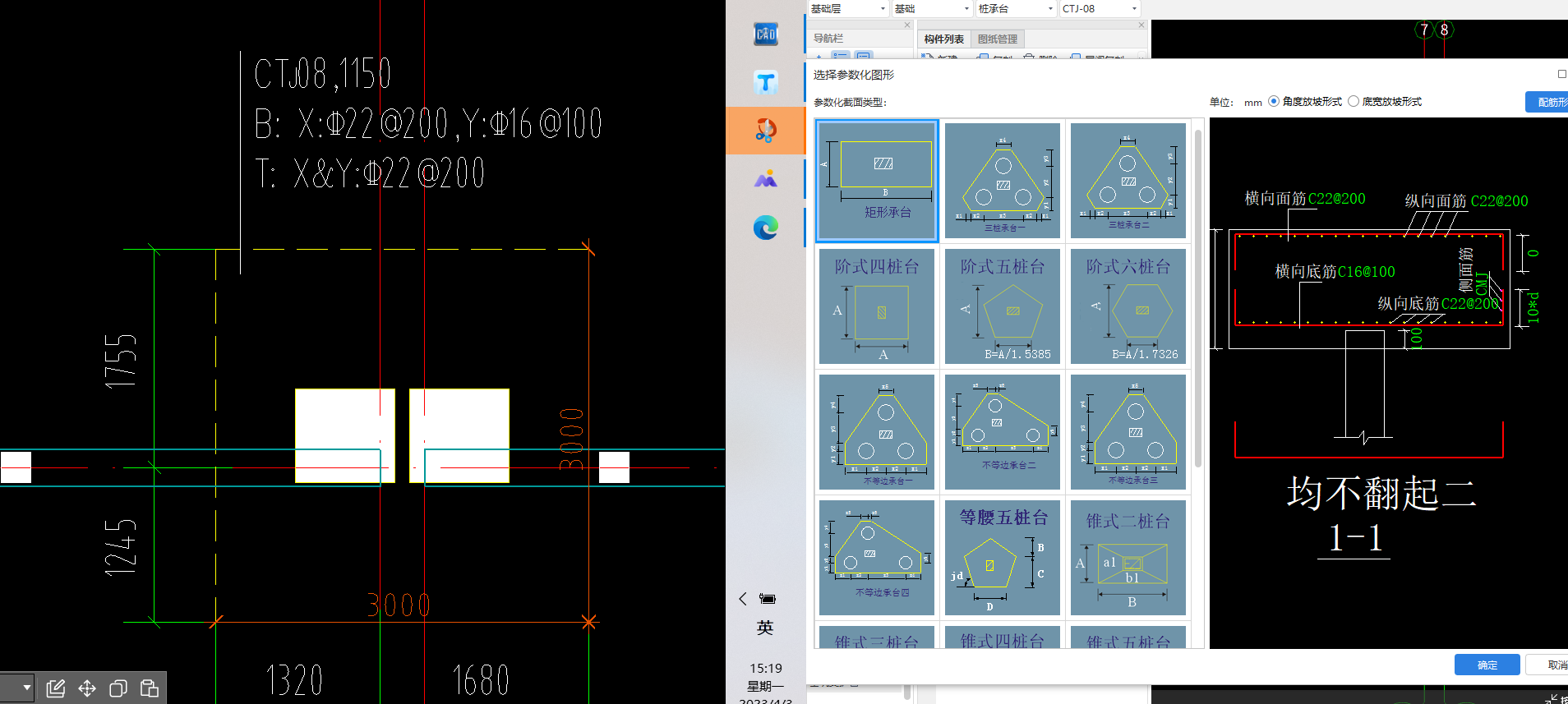Open the blue T app in taskbar
Image resolution: width=1568 pixels, height=704 pixels.
click(765, 82)
